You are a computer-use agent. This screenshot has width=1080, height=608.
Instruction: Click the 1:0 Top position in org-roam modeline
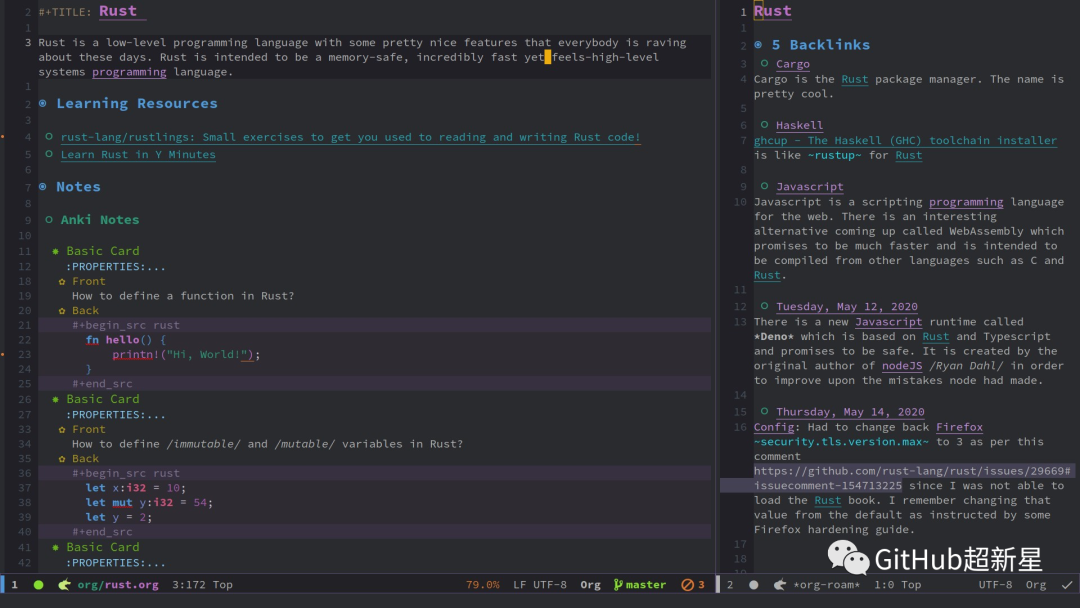[x=897, y=585]
